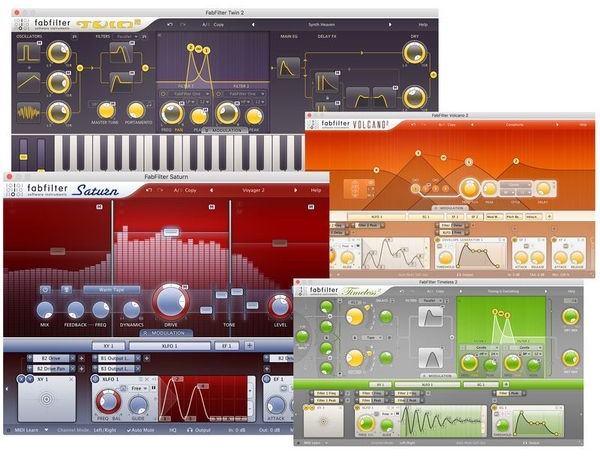
Task: Toggle the XLFO 1 power button in Saturn
Action: click(95, 379)
